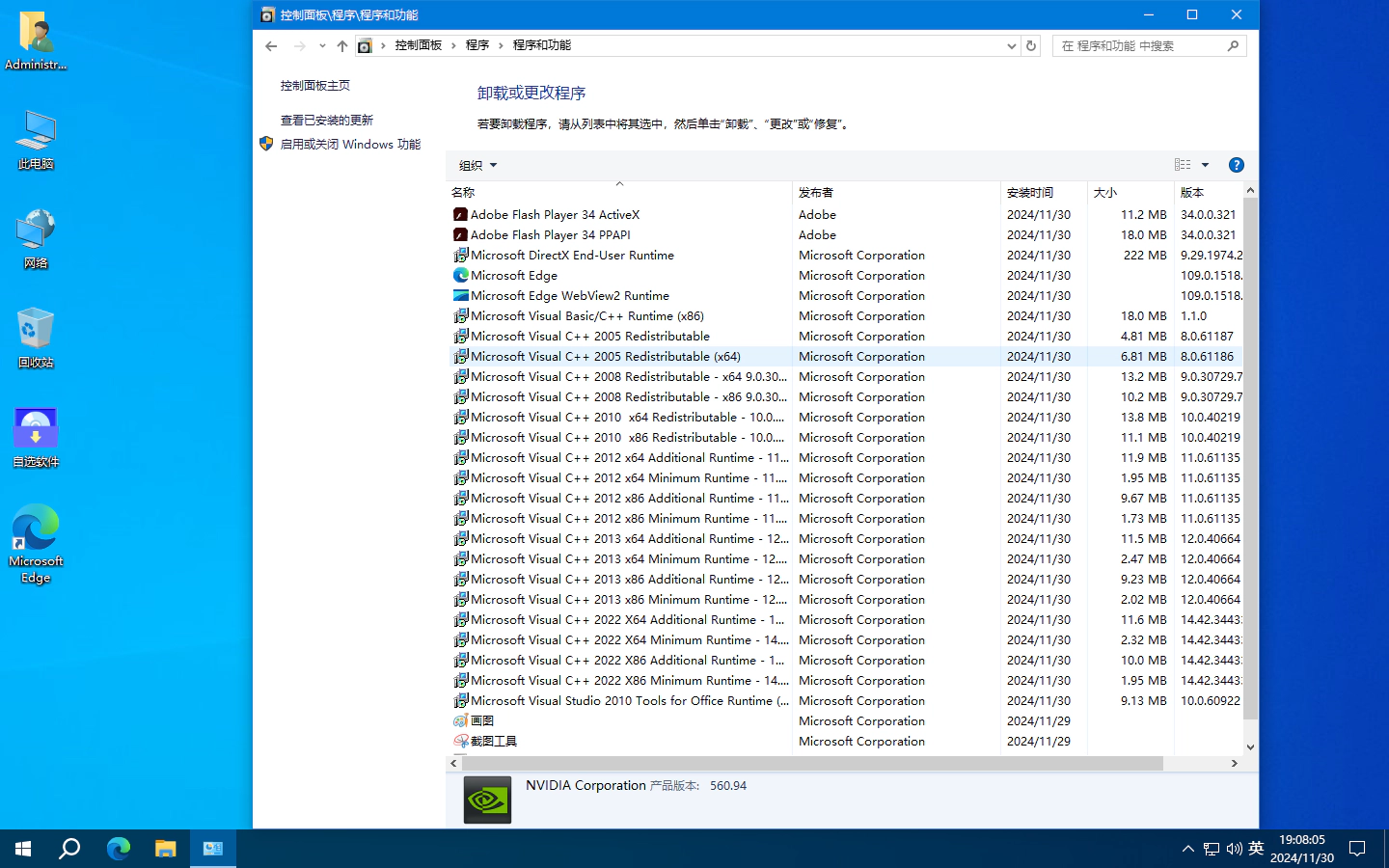1389x868 pixels.
Task: Select Microsoft DirectX End-User Runtime row
Action: click(844, 256)
